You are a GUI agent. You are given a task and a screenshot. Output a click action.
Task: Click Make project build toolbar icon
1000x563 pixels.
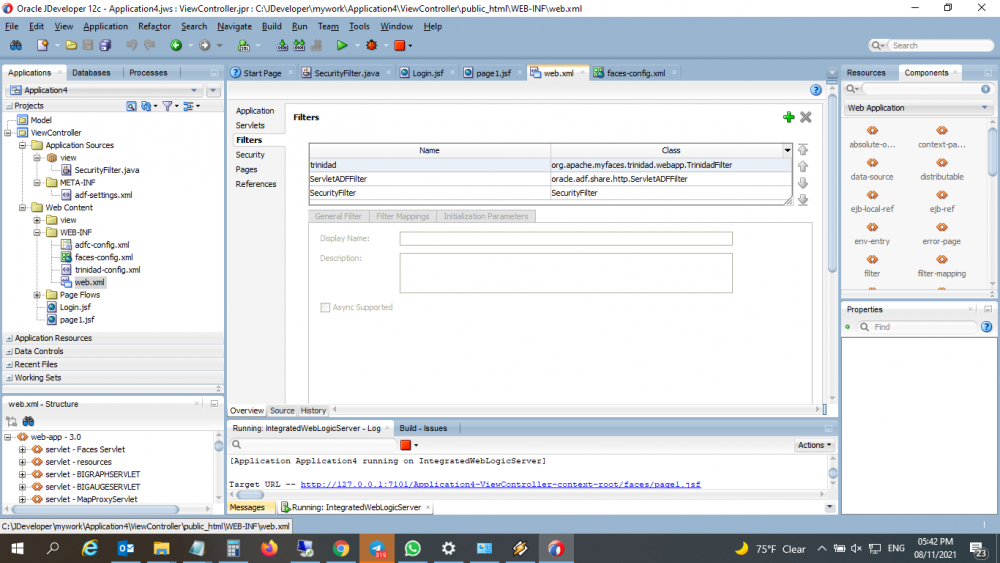282,45
